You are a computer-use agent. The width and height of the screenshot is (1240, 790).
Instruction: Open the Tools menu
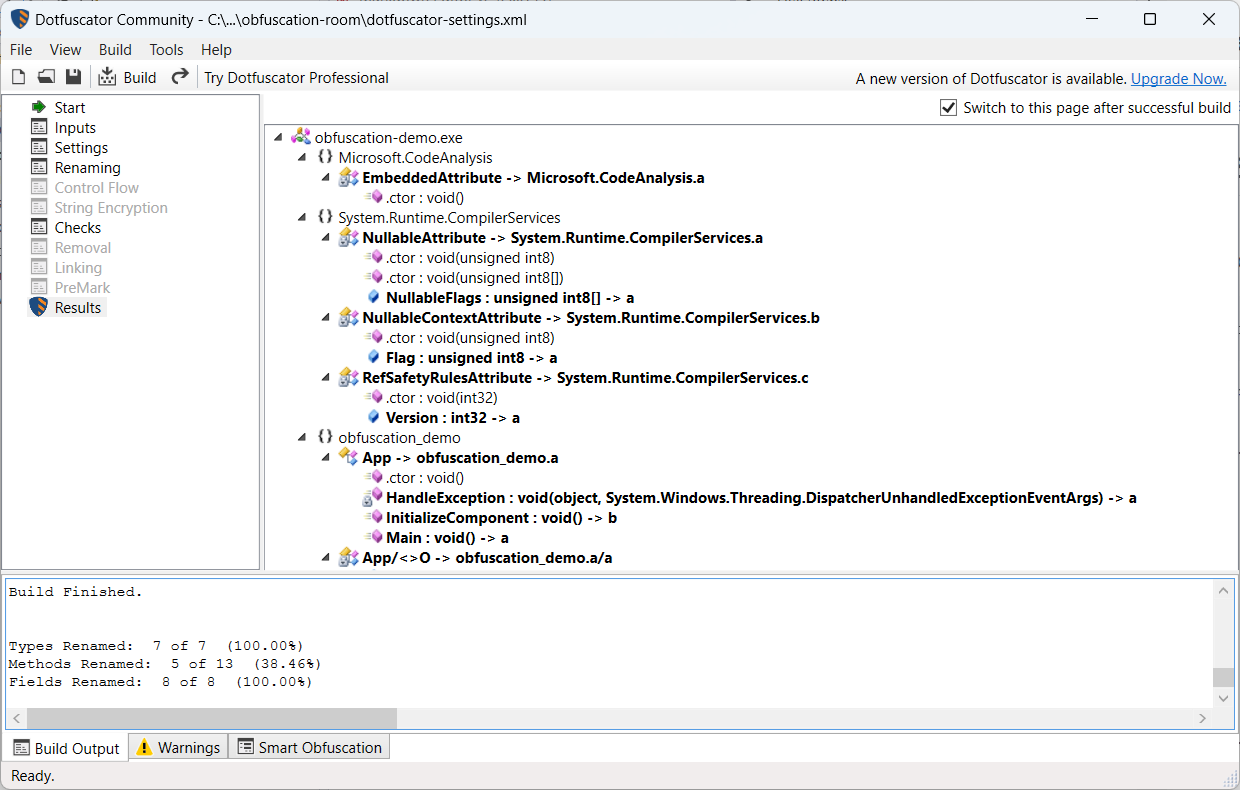pos(166,49)
